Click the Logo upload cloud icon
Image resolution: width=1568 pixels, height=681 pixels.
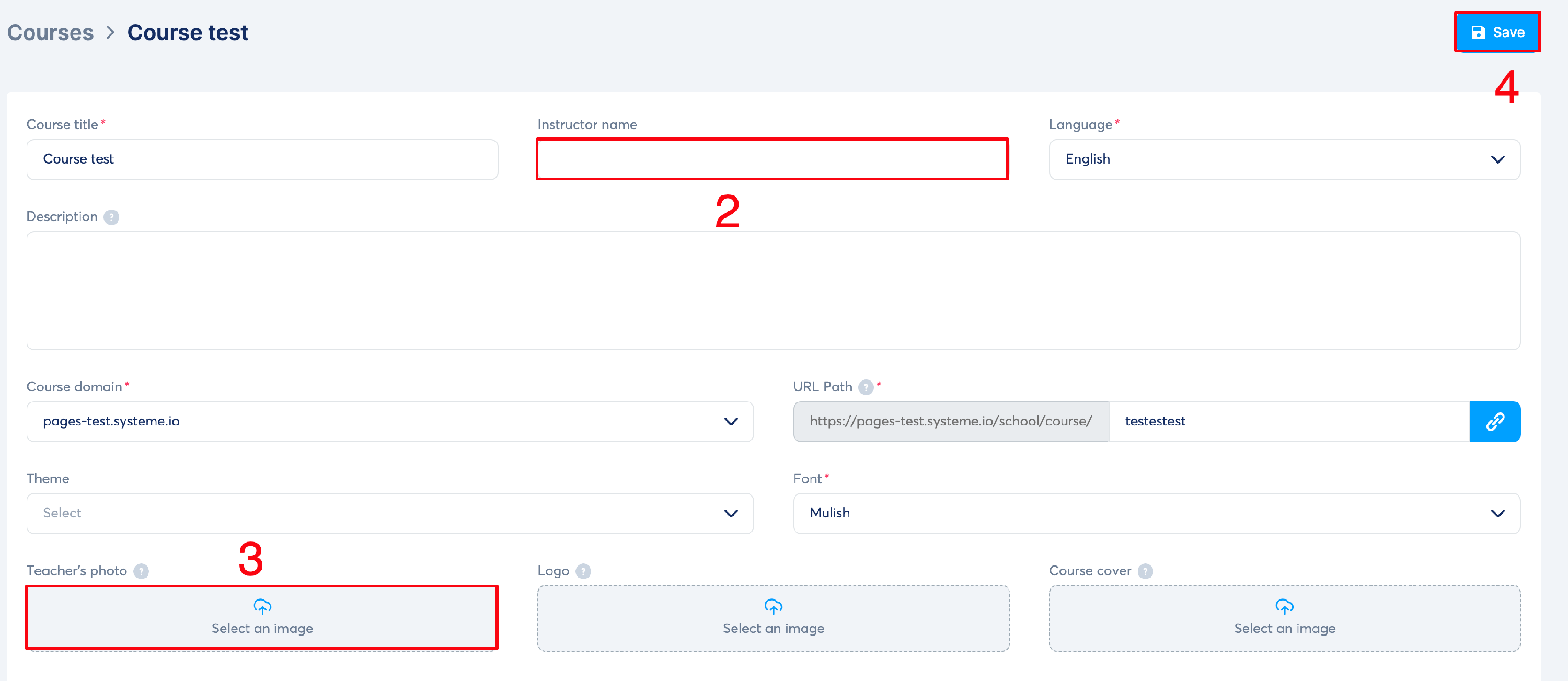click(773, 606)
